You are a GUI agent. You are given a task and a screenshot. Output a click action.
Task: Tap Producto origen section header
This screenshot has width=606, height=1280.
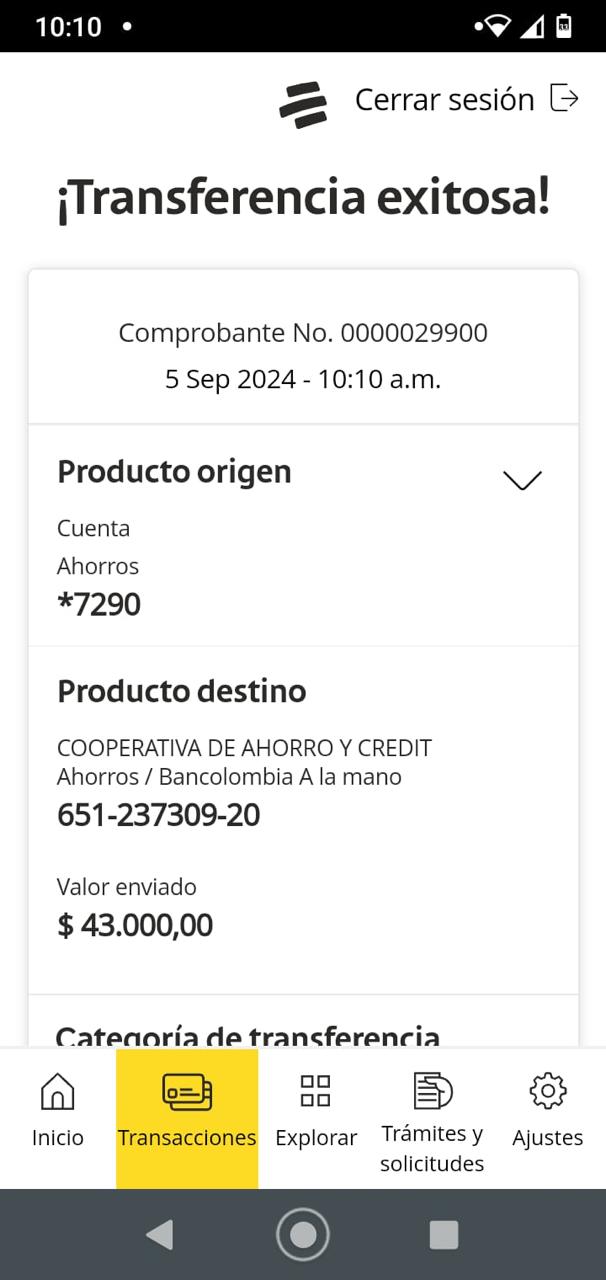174,471
